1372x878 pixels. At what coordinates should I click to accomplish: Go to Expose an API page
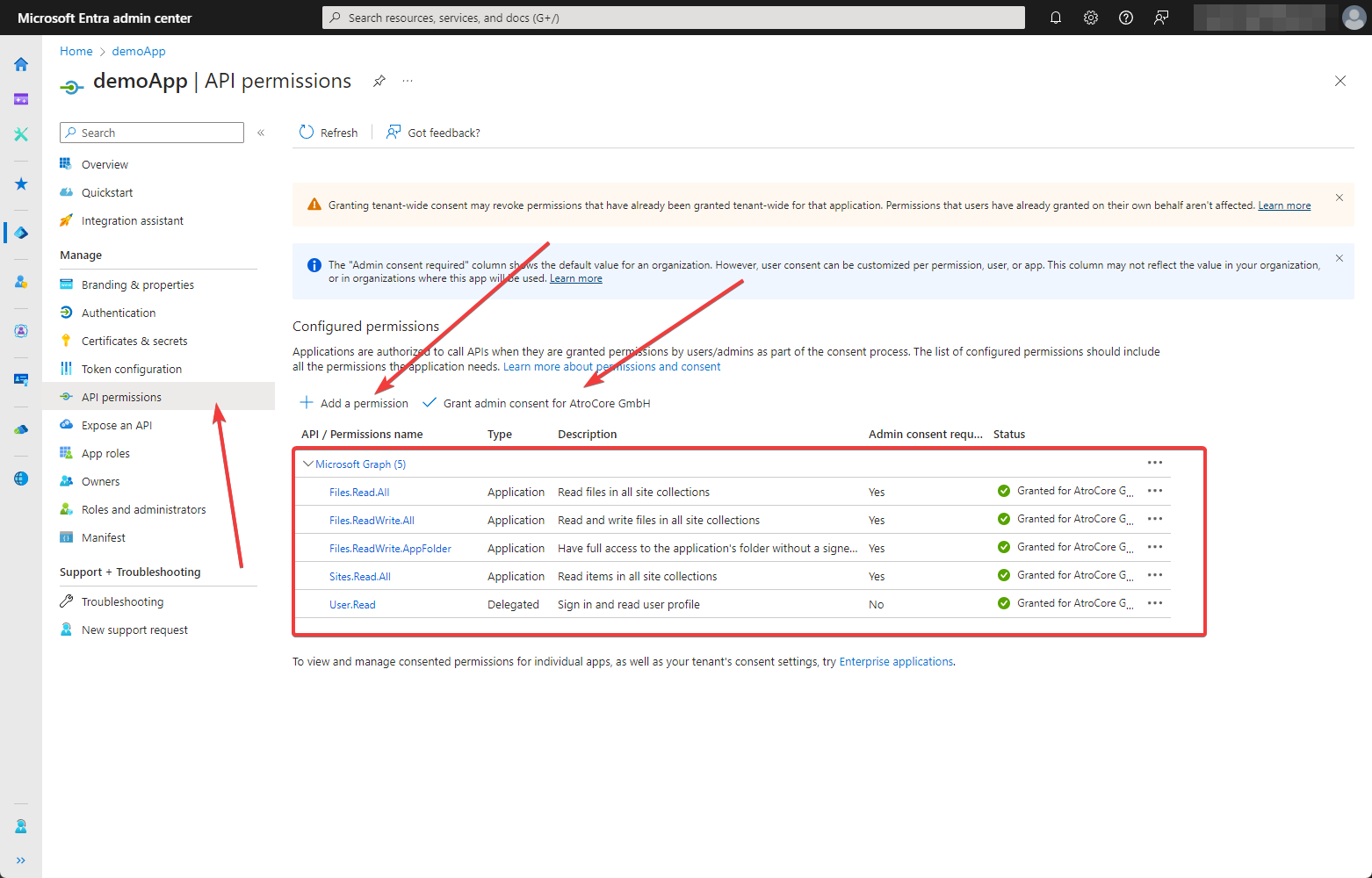[117, 425]
